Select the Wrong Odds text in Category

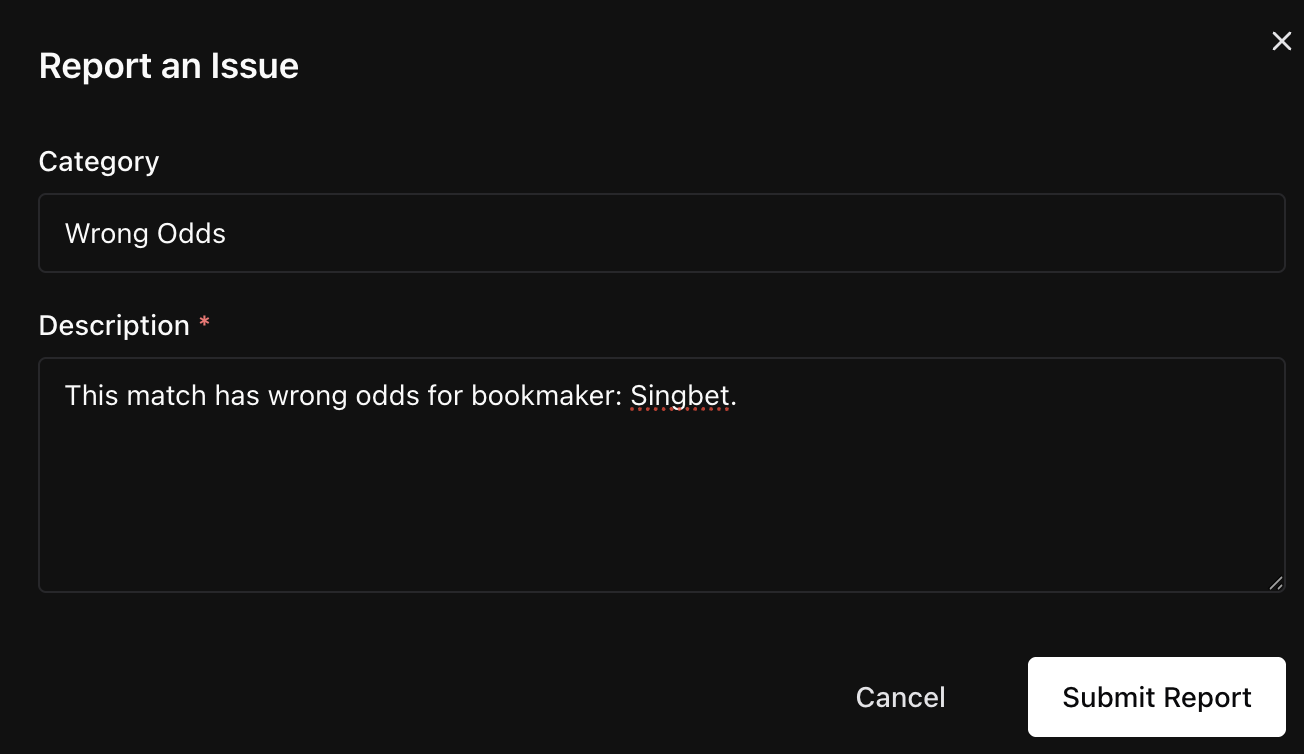[x=145, y=233]
